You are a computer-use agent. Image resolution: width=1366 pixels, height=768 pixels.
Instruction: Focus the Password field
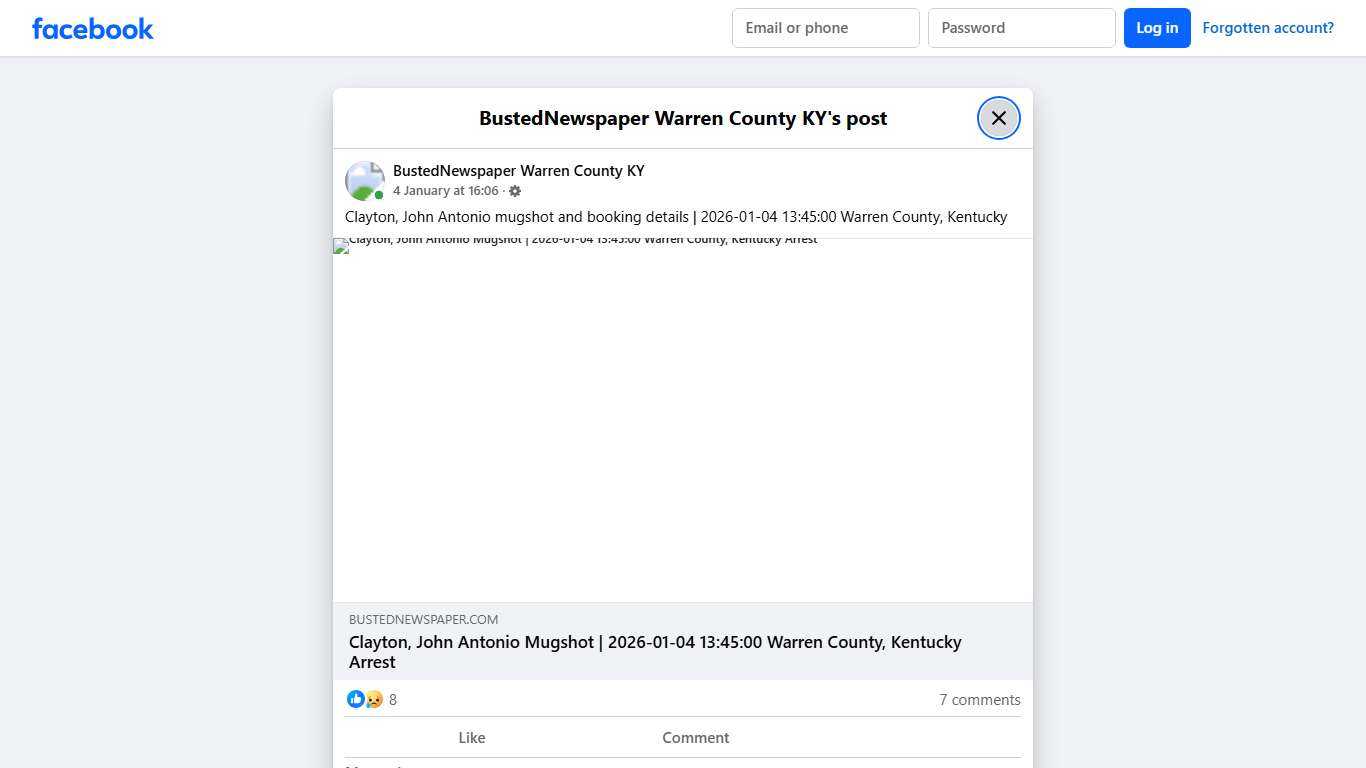point(1021,28)
